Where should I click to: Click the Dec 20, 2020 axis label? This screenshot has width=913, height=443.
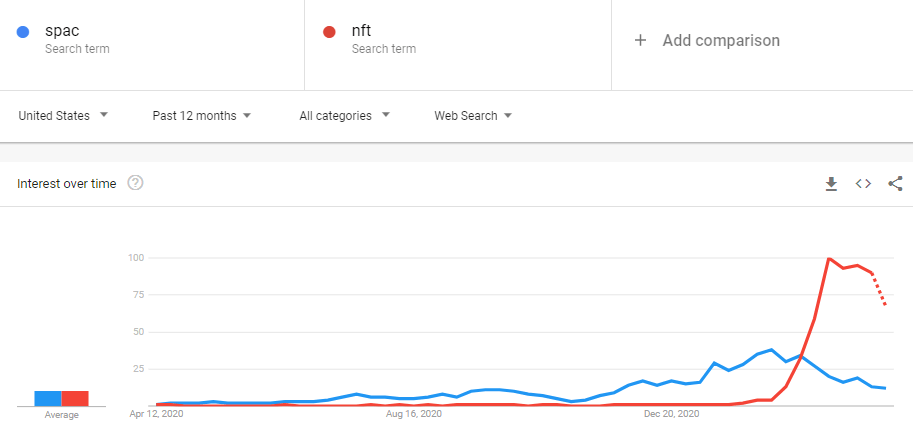671,414
